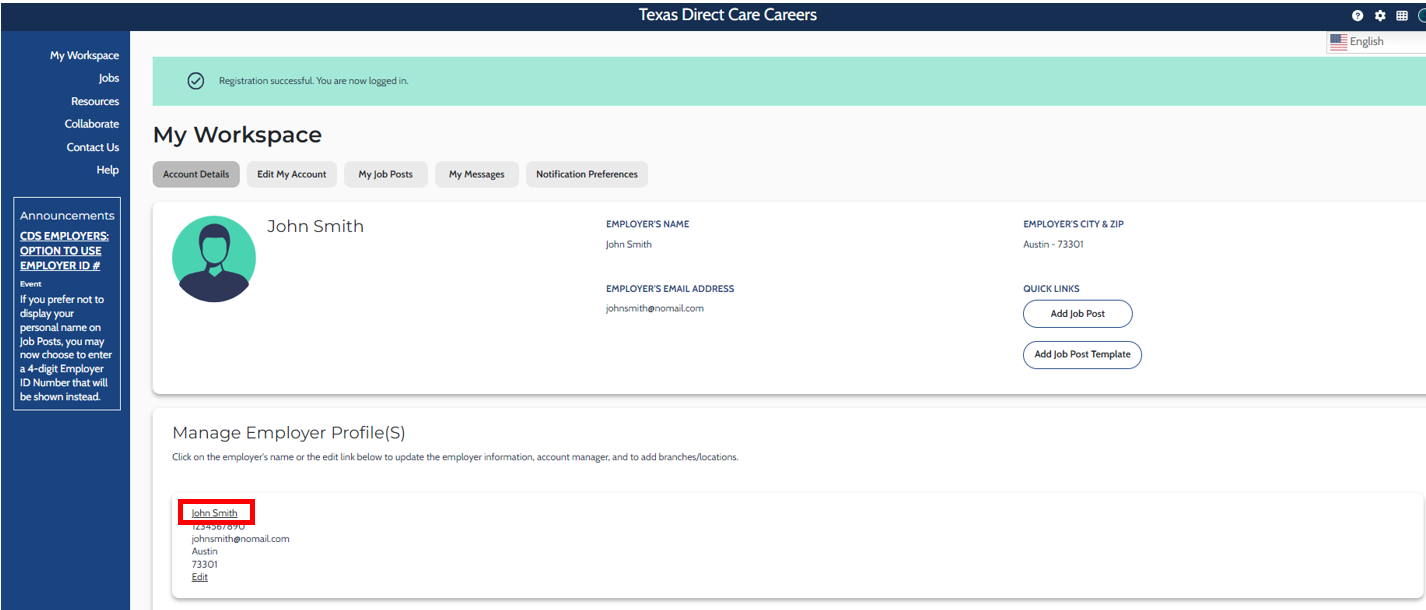Image resolution: width=1426 pixels, height=610 pixels.
Task: Open settings via the gear icon
Action: (x=1380, y=16)
